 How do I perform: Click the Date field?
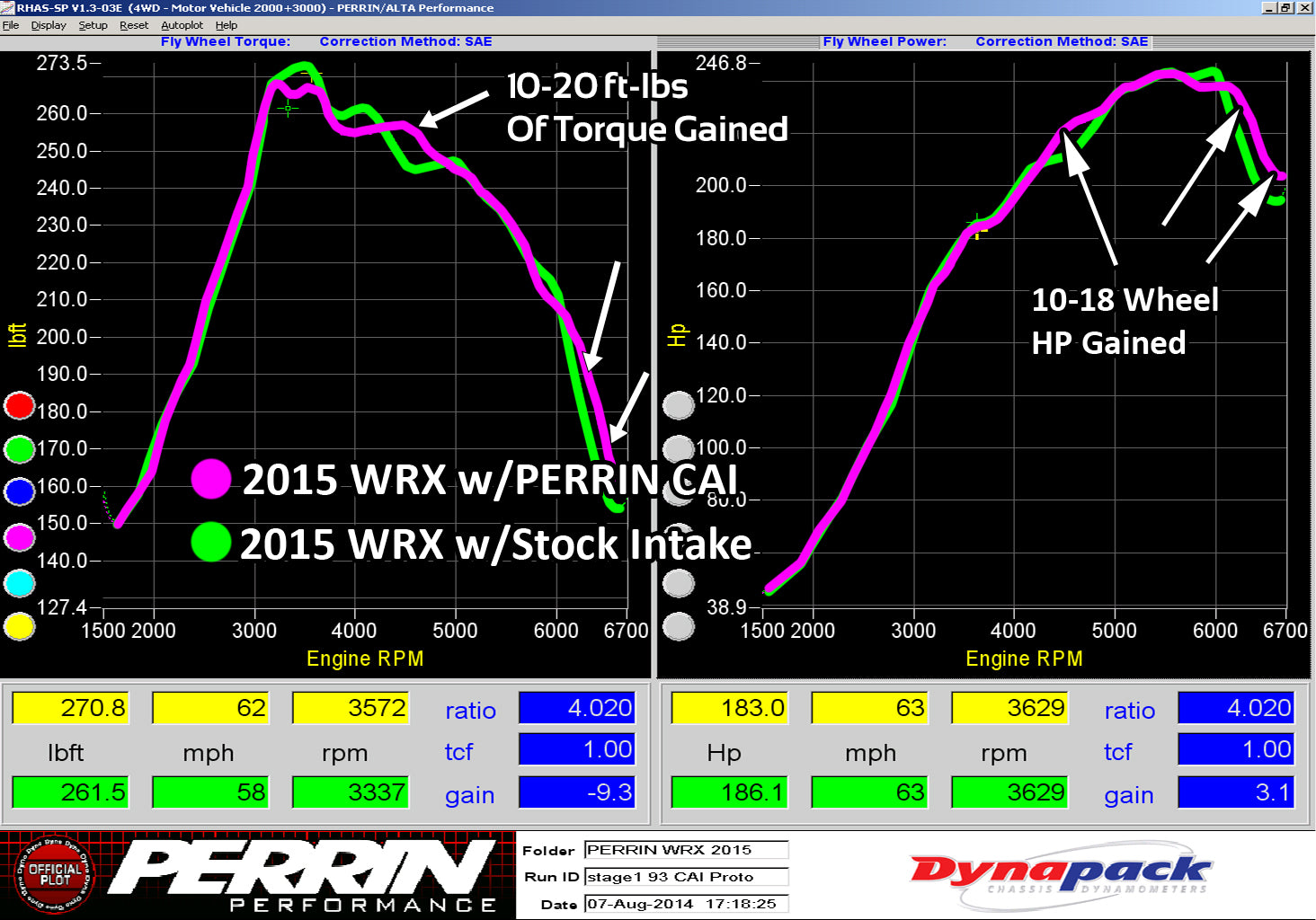click(686, 904)
